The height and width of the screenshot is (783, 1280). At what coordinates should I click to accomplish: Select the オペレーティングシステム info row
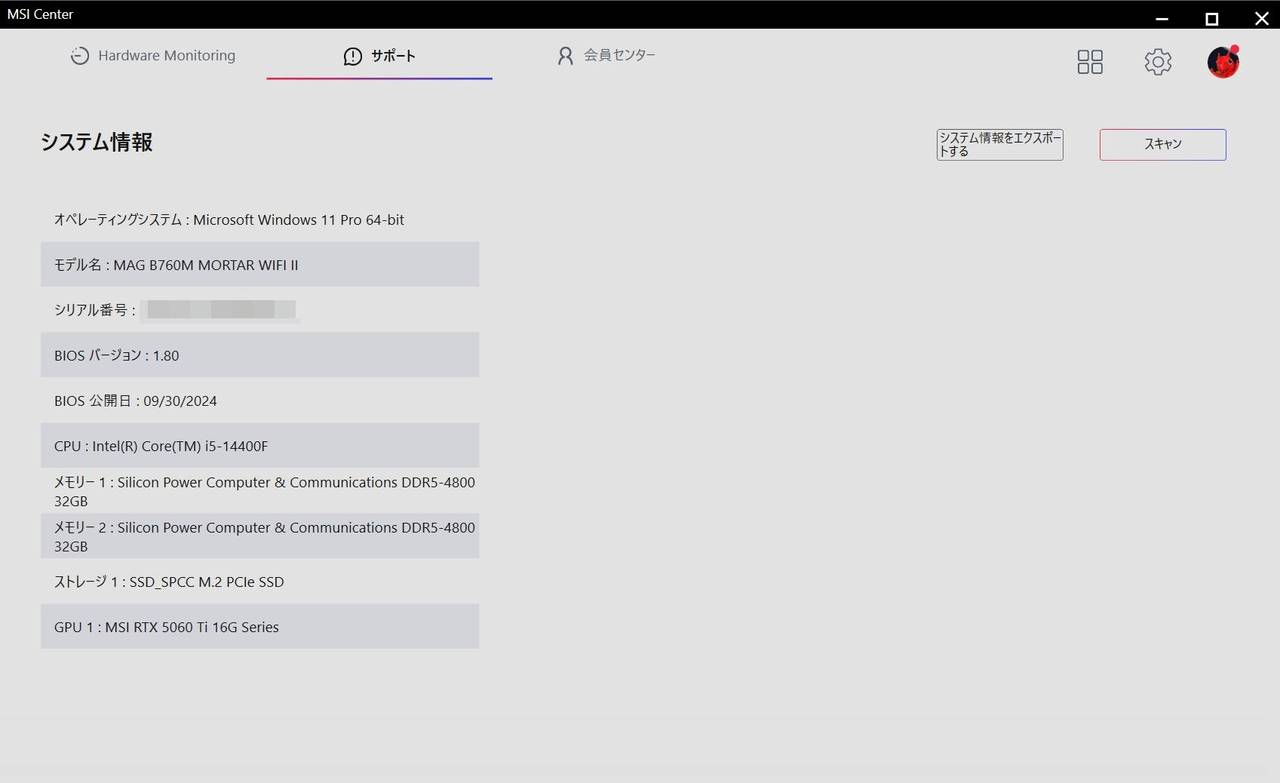click(259, 220)
